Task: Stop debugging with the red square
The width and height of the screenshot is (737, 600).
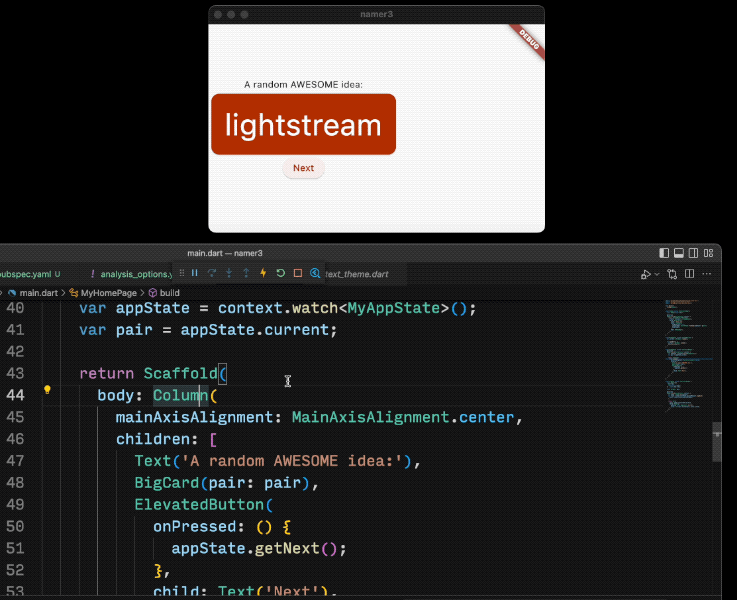Action: (297, 273)
